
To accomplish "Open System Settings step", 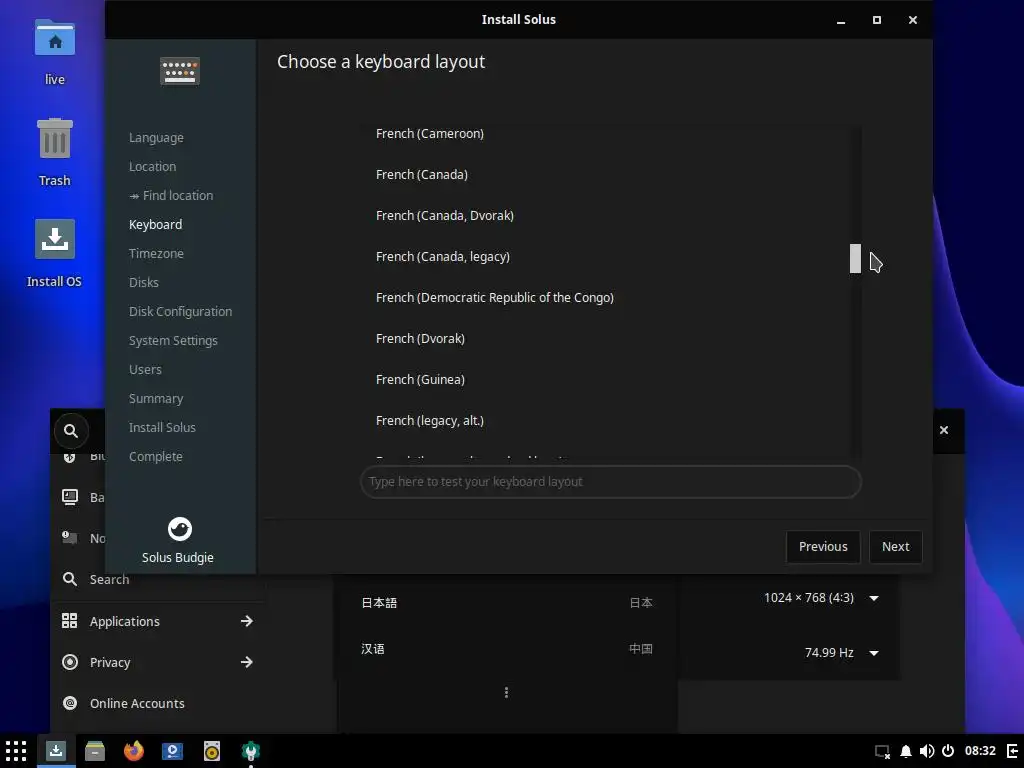I will [173, 340].
